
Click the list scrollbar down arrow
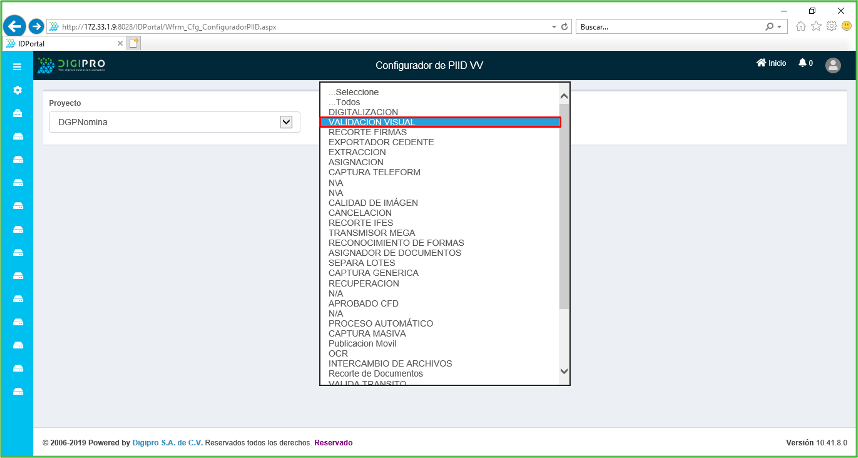click(564, 371)
